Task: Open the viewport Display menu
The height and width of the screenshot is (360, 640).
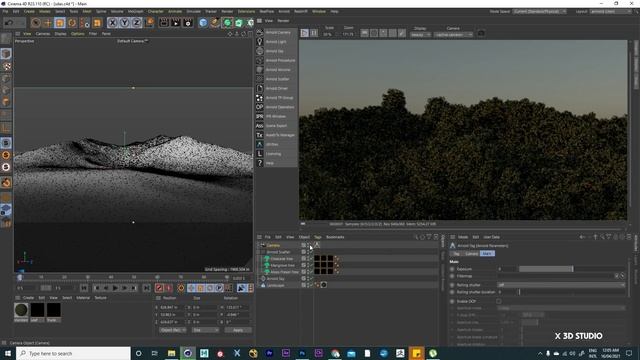Action: (x=60, y=34)
